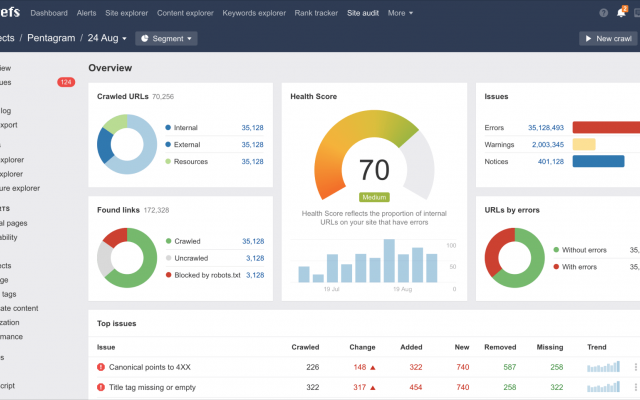Click the URLs by errors donut chart

pos(515,258)
